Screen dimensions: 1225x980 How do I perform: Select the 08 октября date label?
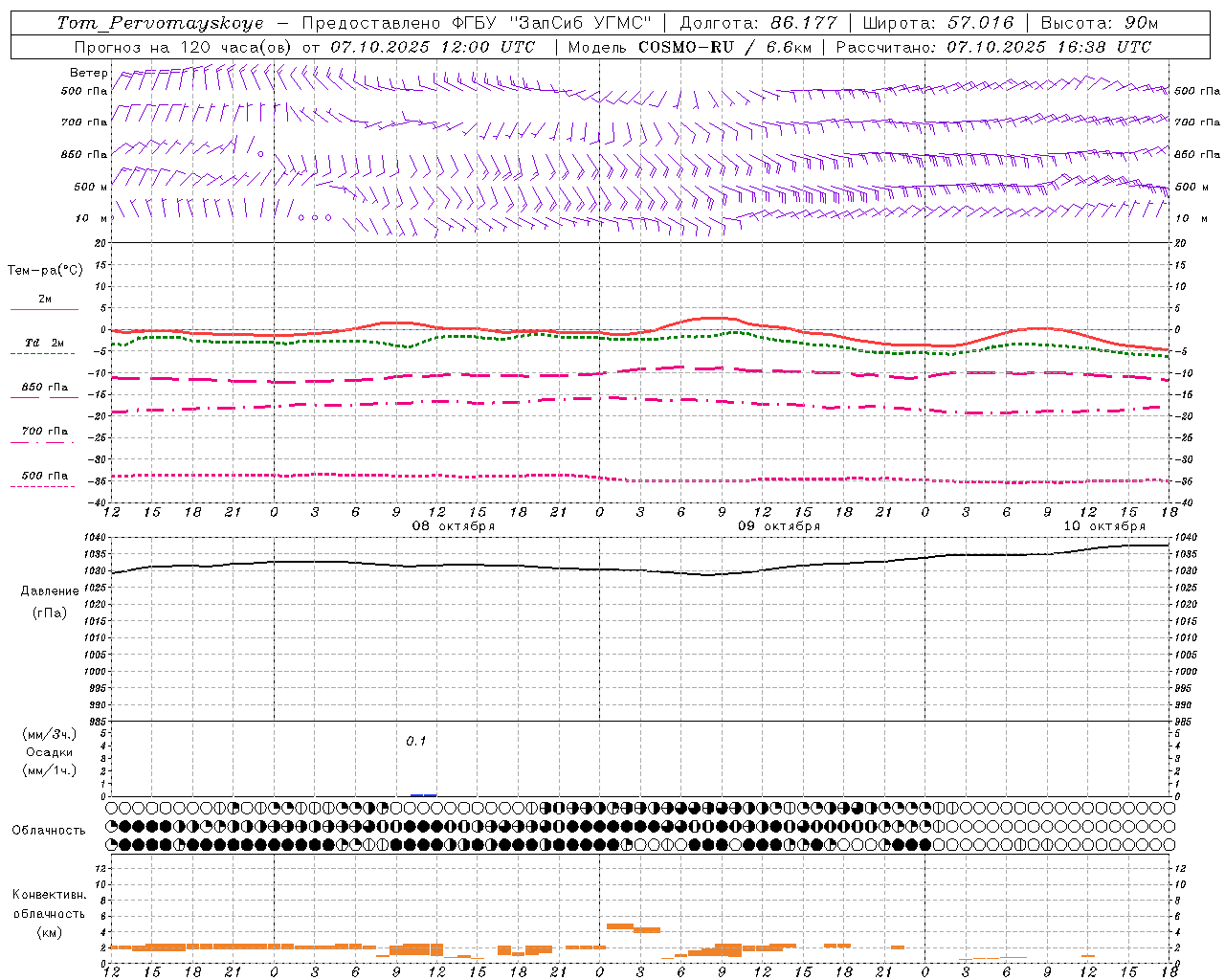tap(454, 526)
